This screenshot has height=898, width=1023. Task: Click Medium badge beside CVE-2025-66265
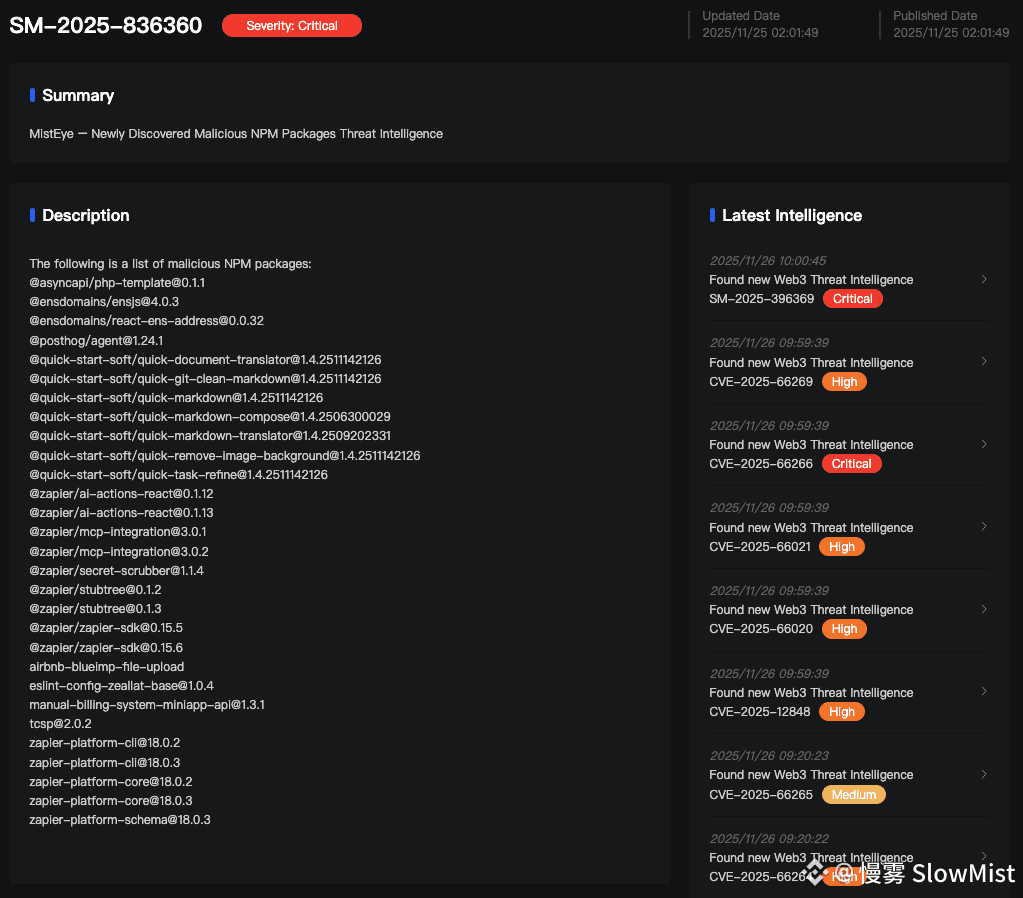[853, 795]
